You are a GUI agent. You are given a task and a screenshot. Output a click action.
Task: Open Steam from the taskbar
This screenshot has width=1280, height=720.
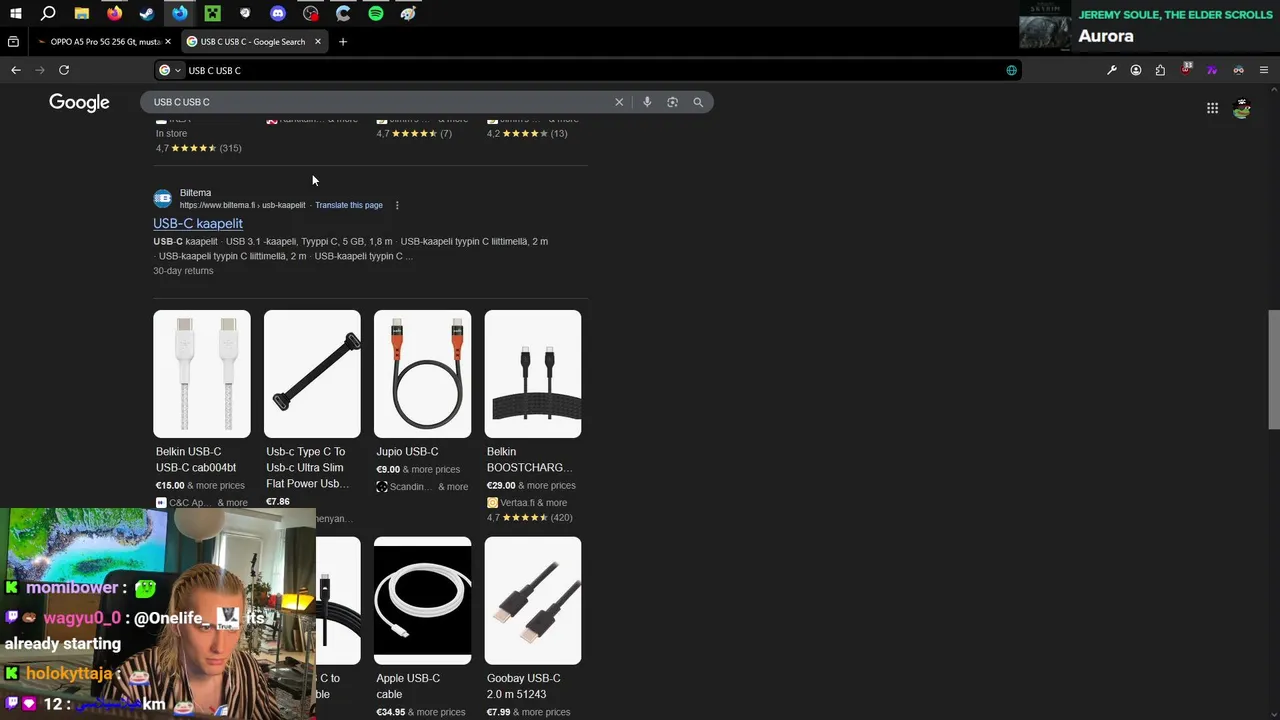147,14
